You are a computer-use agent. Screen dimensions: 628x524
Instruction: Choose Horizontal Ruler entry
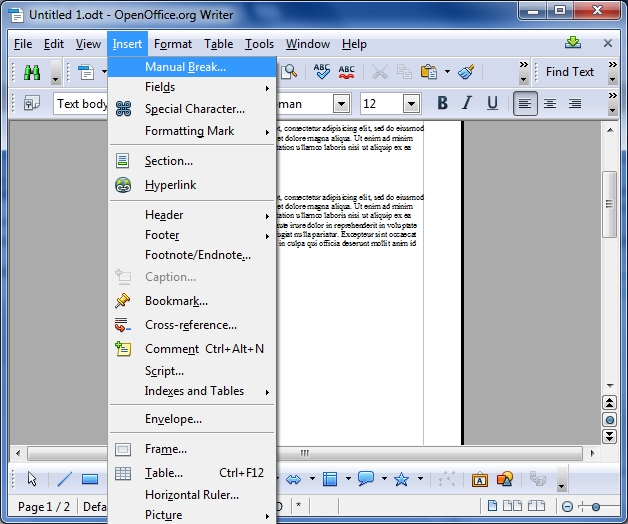[192, 495]
